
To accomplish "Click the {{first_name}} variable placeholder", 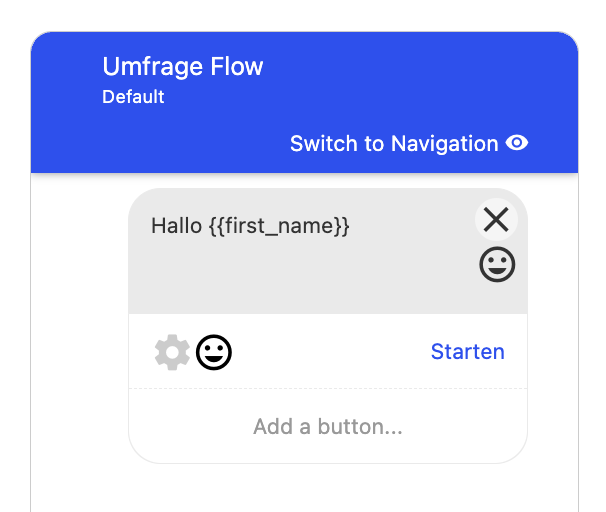I will pyautogui.click(x=279, y=226).
